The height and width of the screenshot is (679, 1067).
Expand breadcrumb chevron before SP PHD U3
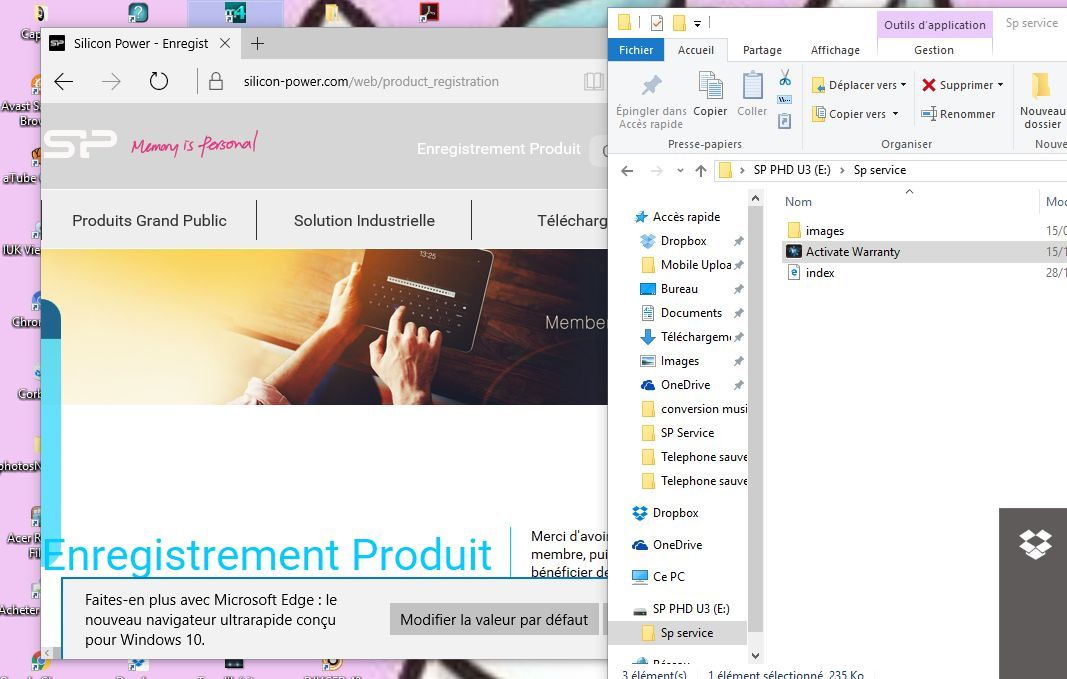point(742,170)
